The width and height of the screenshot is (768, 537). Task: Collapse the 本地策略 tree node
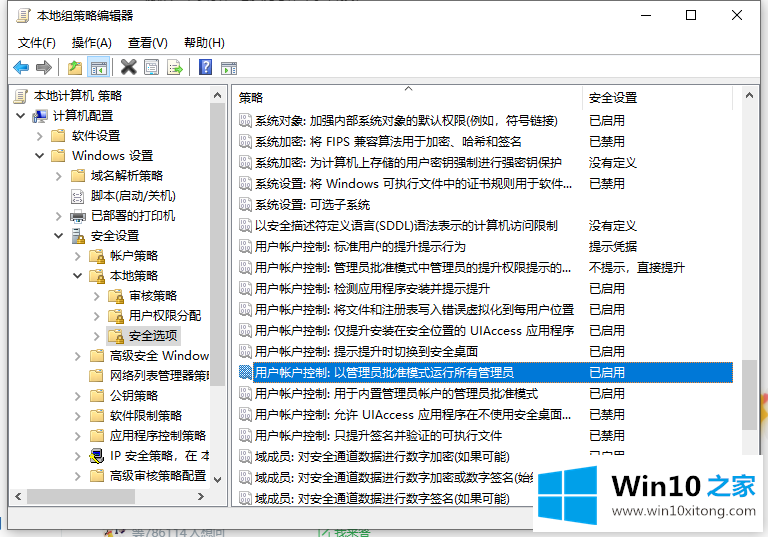[78, 276]
